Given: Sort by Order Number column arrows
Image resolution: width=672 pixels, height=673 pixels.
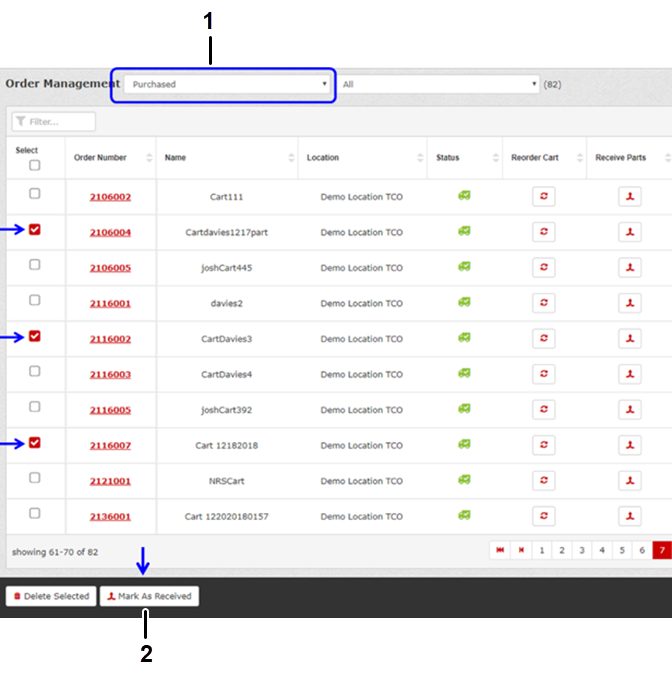Looking at the screenshot, I should pyautogui.click(x=149, y=158).
